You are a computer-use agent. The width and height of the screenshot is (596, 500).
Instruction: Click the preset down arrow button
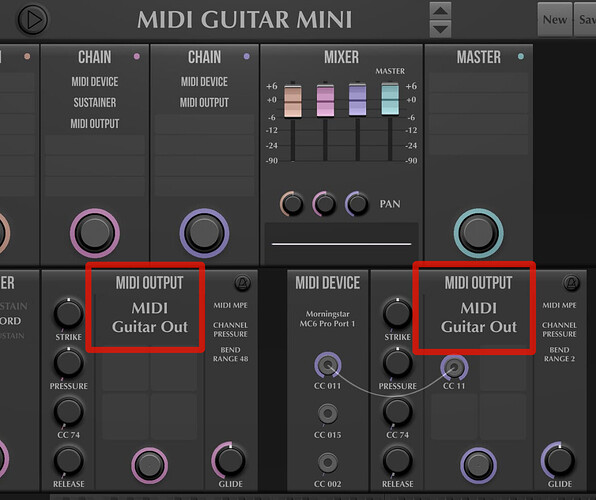[440, 29]
